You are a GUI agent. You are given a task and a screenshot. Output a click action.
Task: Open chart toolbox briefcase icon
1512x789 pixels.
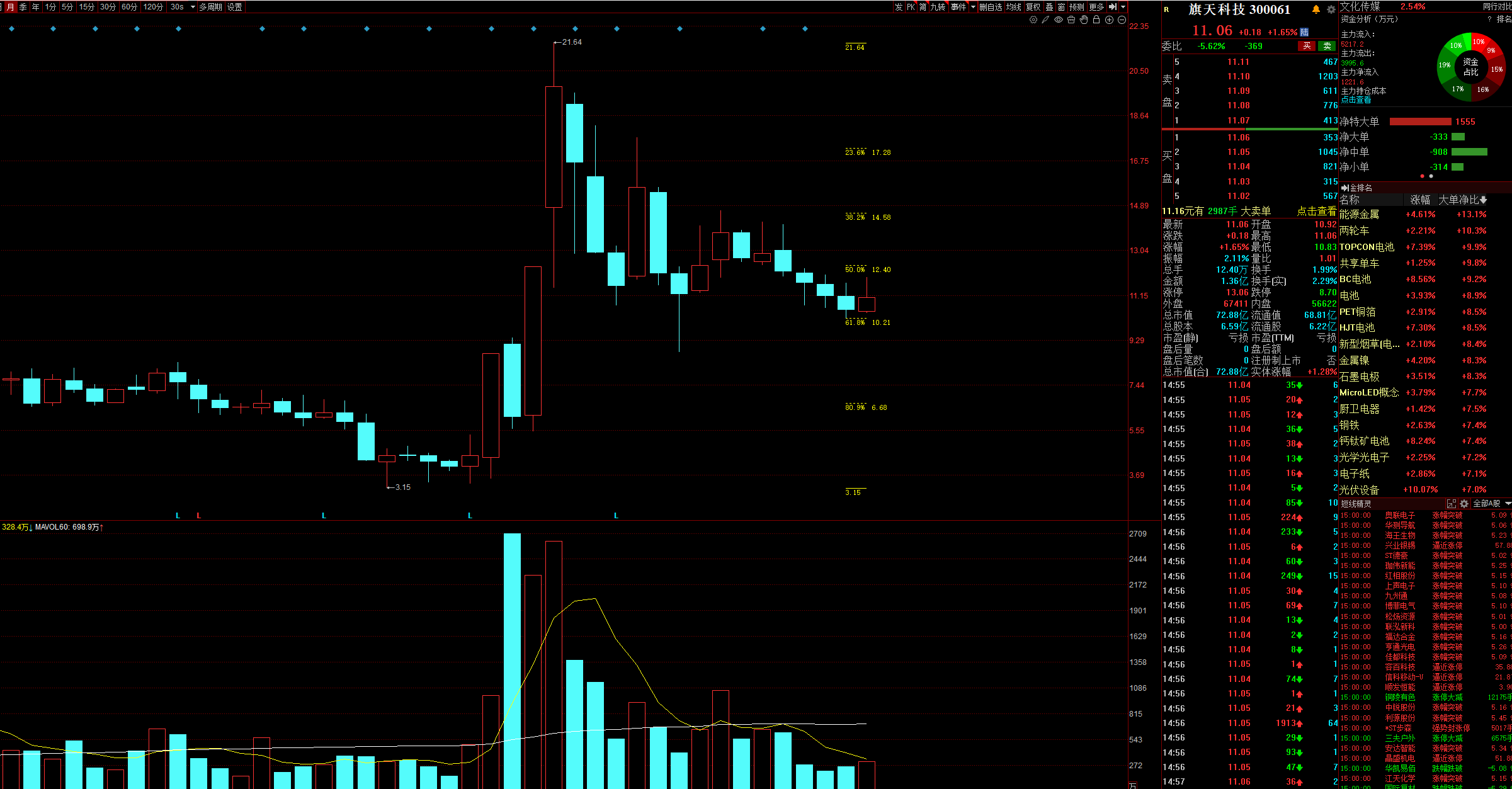pos(1071,20)
